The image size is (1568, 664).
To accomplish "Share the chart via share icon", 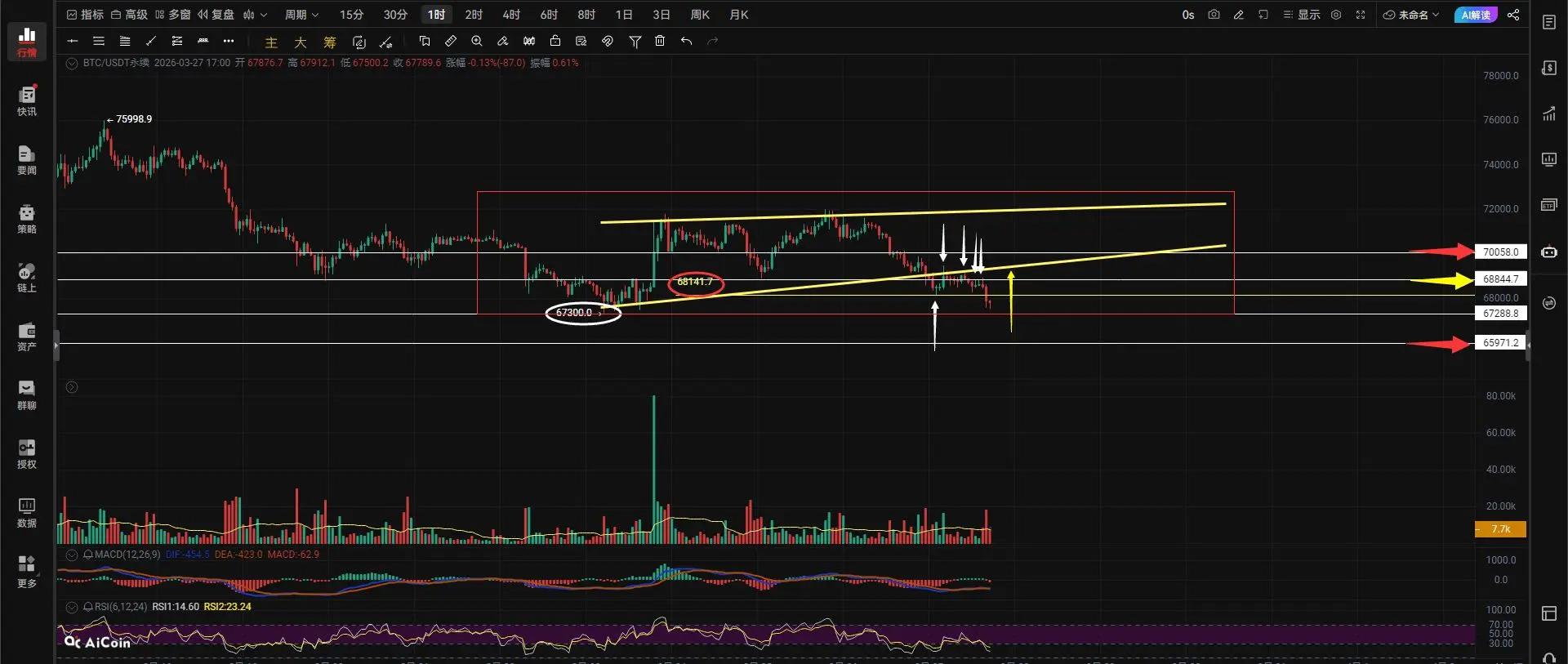I will (1513, 15).
